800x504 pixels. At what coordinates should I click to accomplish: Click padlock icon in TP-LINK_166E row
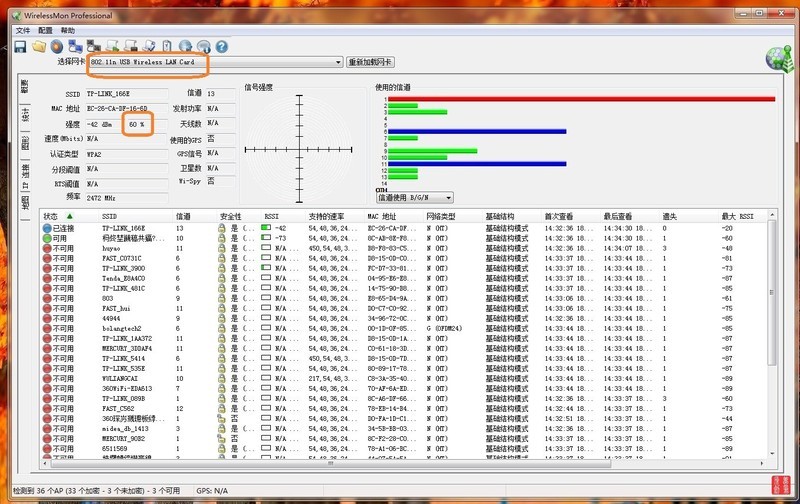pos(221,229)
